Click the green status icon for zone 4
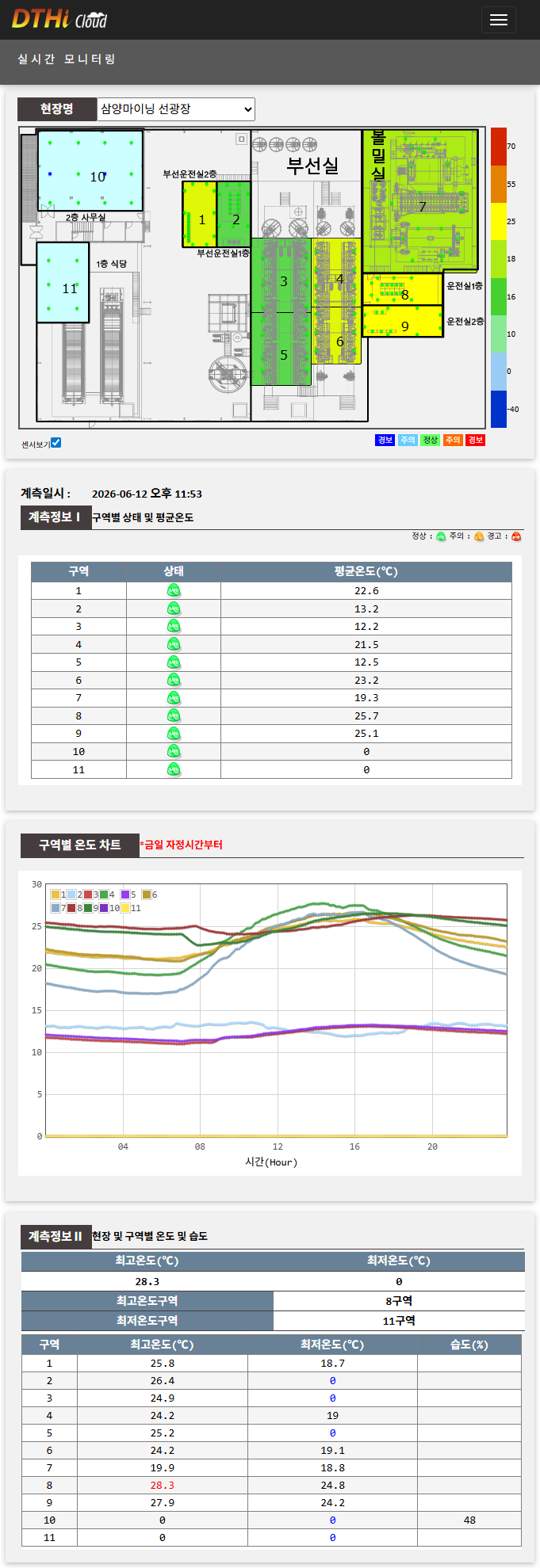The height and width of the screenshot is (1568, 540). 174,644
